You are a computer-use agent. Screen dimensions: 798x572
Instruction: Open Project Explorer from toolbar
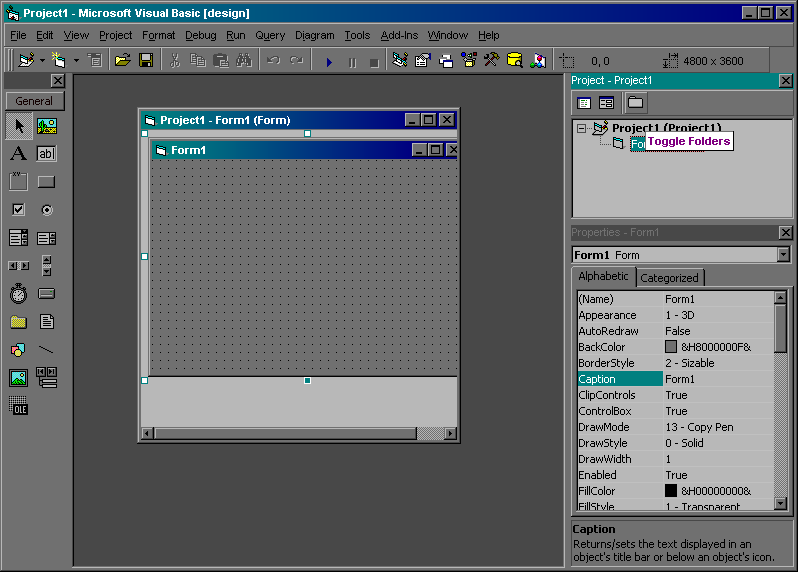coord(400,61)
